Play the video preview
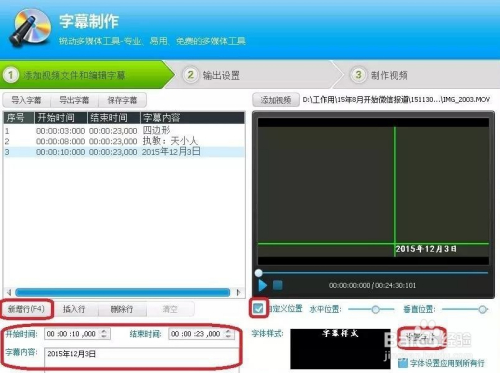500x373 pixels. (263, 285)
